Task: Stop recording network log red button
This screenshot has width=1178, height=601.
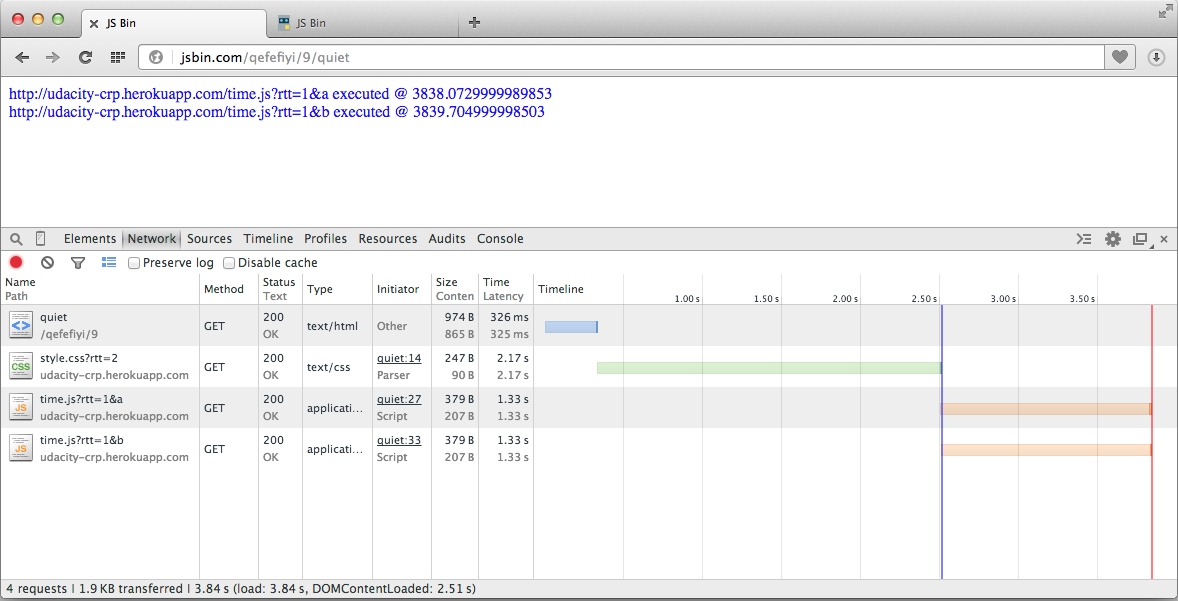Action: (16, 262)
